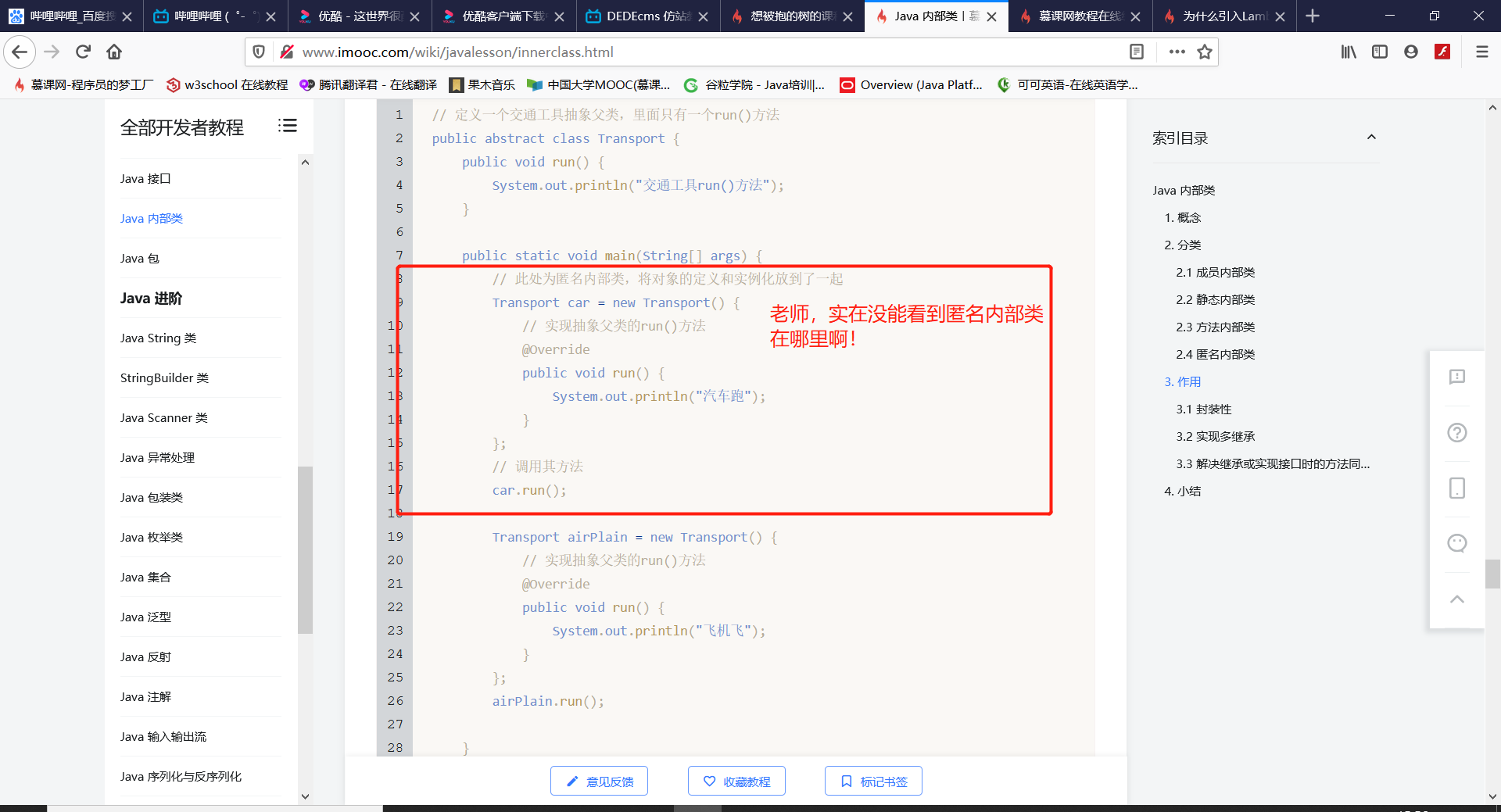Open the 'Java String 类' lesson

[158, 338]
